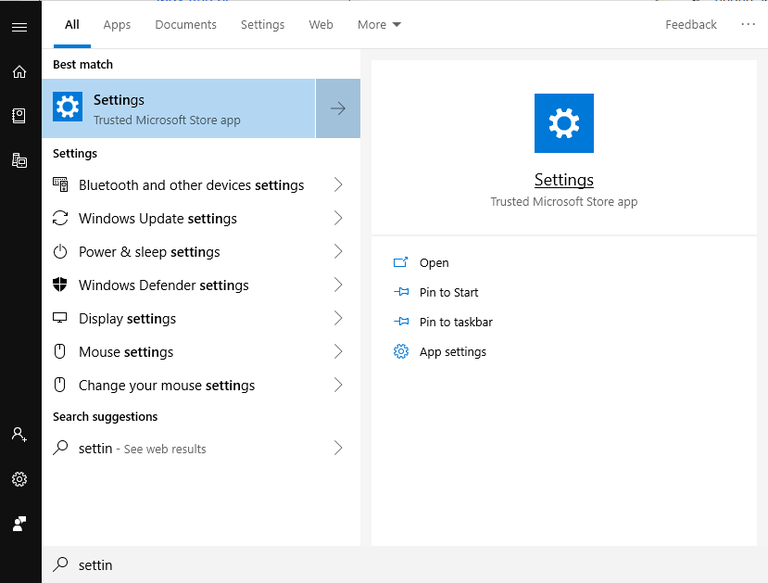The height and width of the screenshot is (583, 768).
Task: Click the Bluetooth devices icon
Action: (x=60, y=185)
